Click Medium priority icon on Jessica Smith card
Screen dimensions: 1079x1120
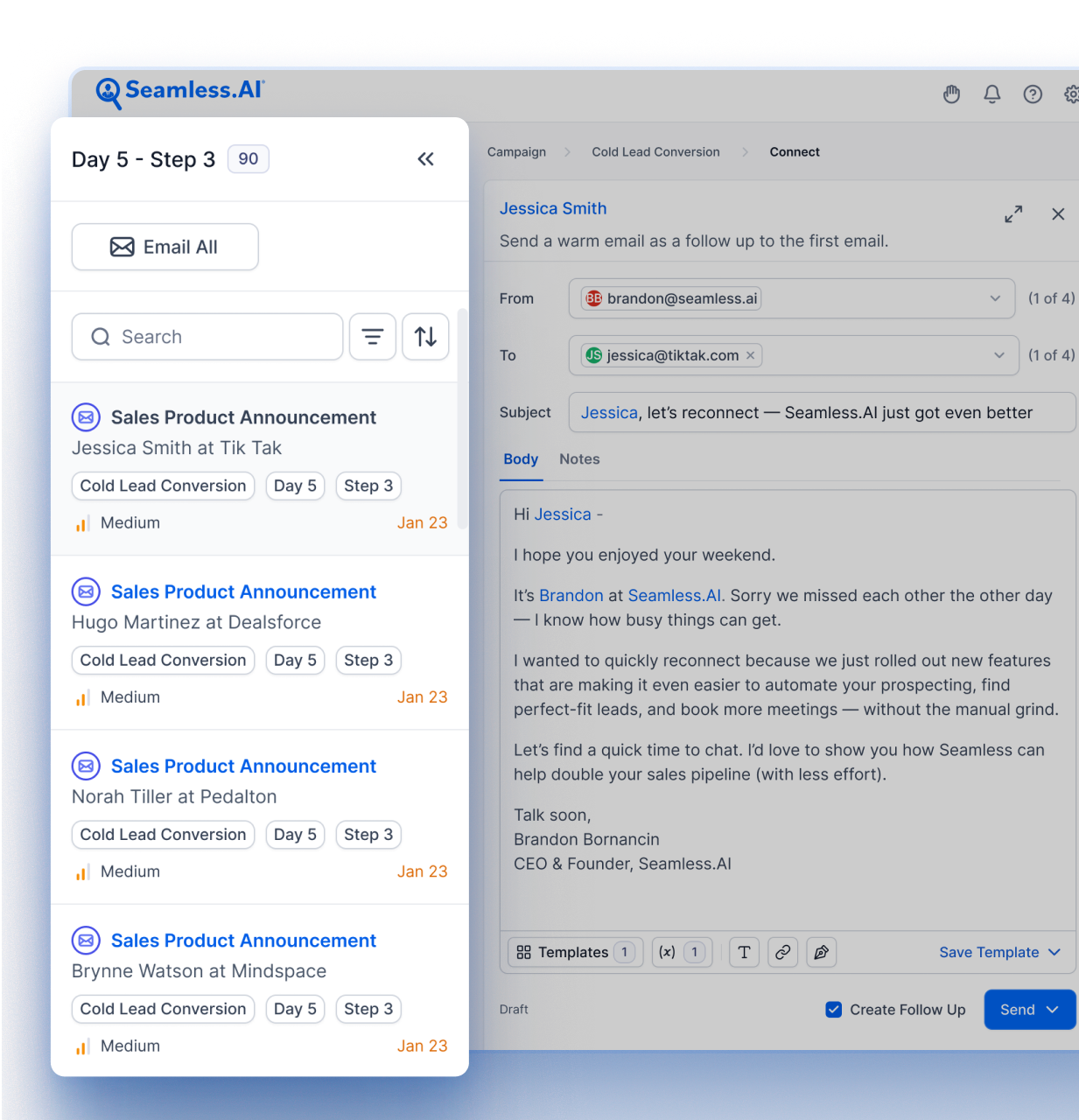coord(83,523)
